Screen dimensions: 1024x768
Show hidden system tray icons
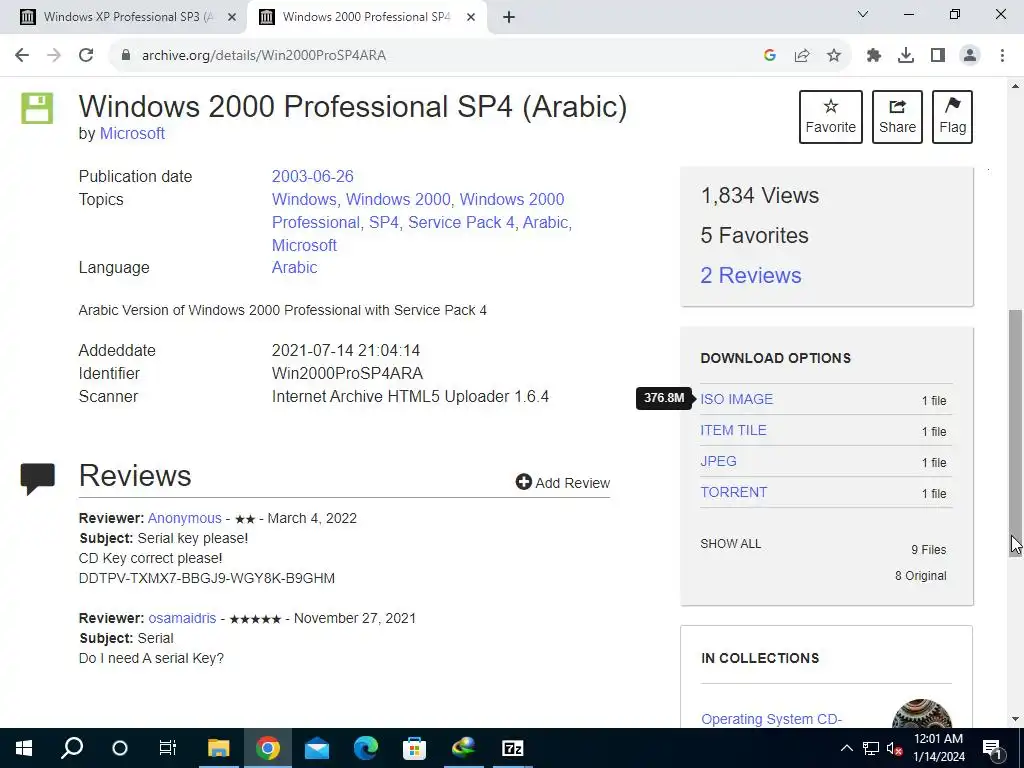[x=846, y=748]
